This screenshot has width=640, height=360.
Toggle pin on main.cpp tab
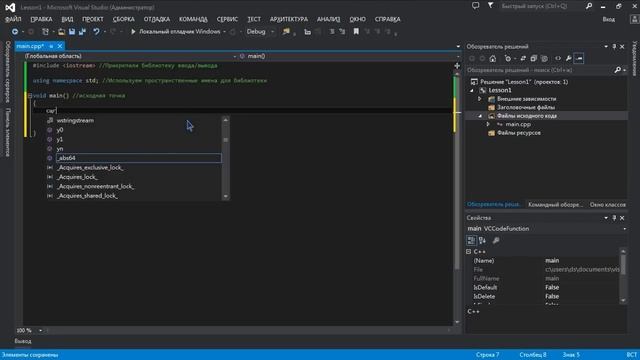[51, 46]
